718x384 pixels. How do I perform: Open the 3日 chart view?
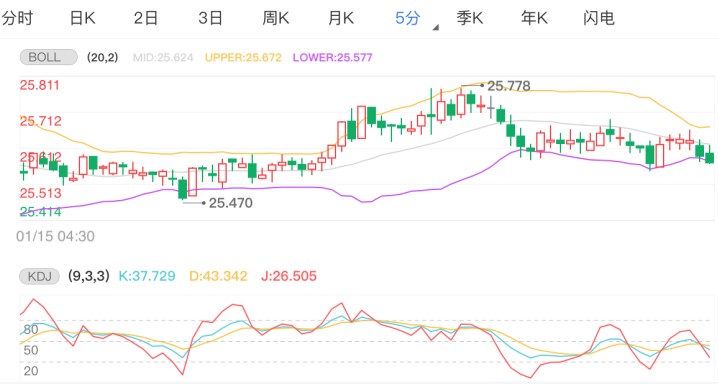pos(211,18)
